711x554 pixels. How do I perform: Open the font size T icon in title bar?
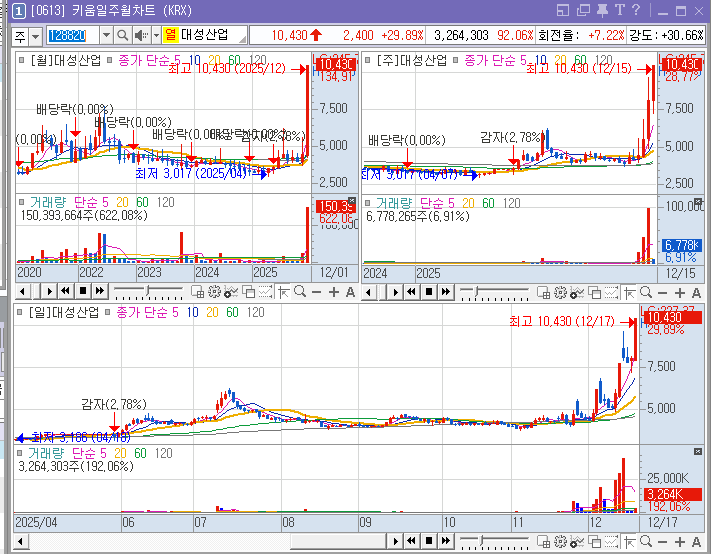point(619,10)
